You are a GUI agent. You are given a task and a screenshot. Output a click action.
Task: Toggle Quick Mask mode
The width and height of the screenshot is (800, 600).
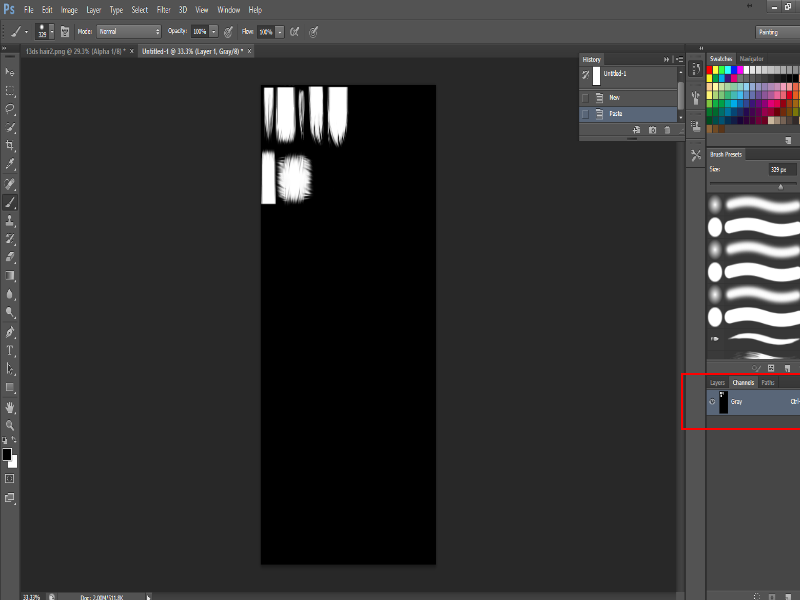[x=10, y=479]
